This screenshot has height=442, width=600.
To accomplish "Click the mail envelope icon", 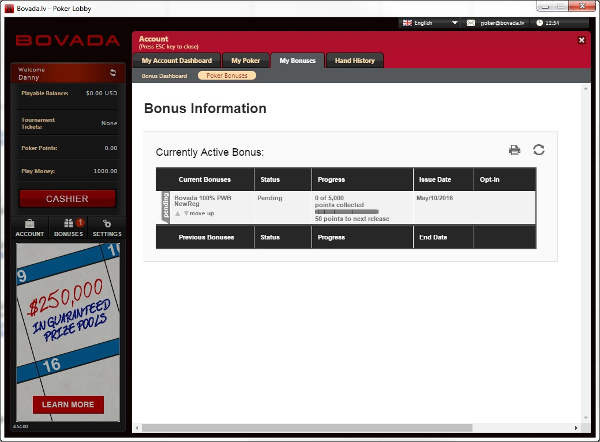I will pyautogui.click(x=471, y=23).
